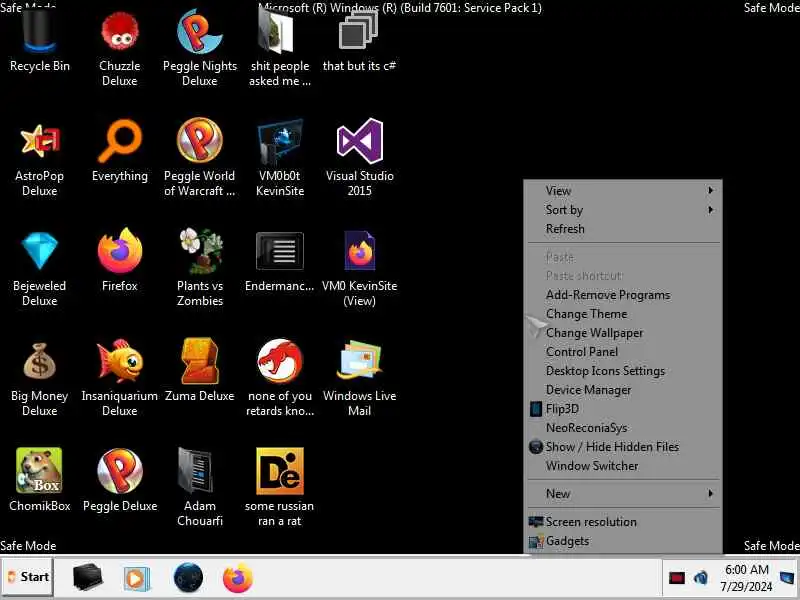Open Device Manager from the context menu
The image size is (800, 600).
(x=623, y=390)
